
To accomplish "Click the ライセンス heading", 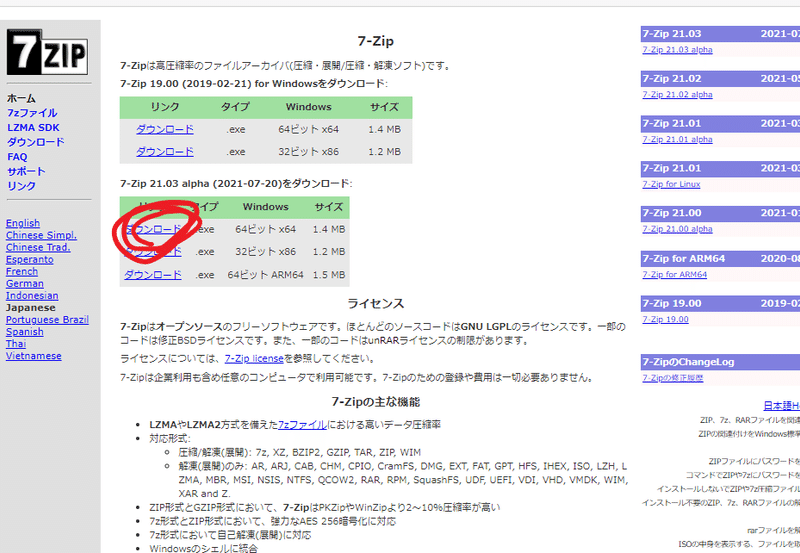I will pos(376,304).
